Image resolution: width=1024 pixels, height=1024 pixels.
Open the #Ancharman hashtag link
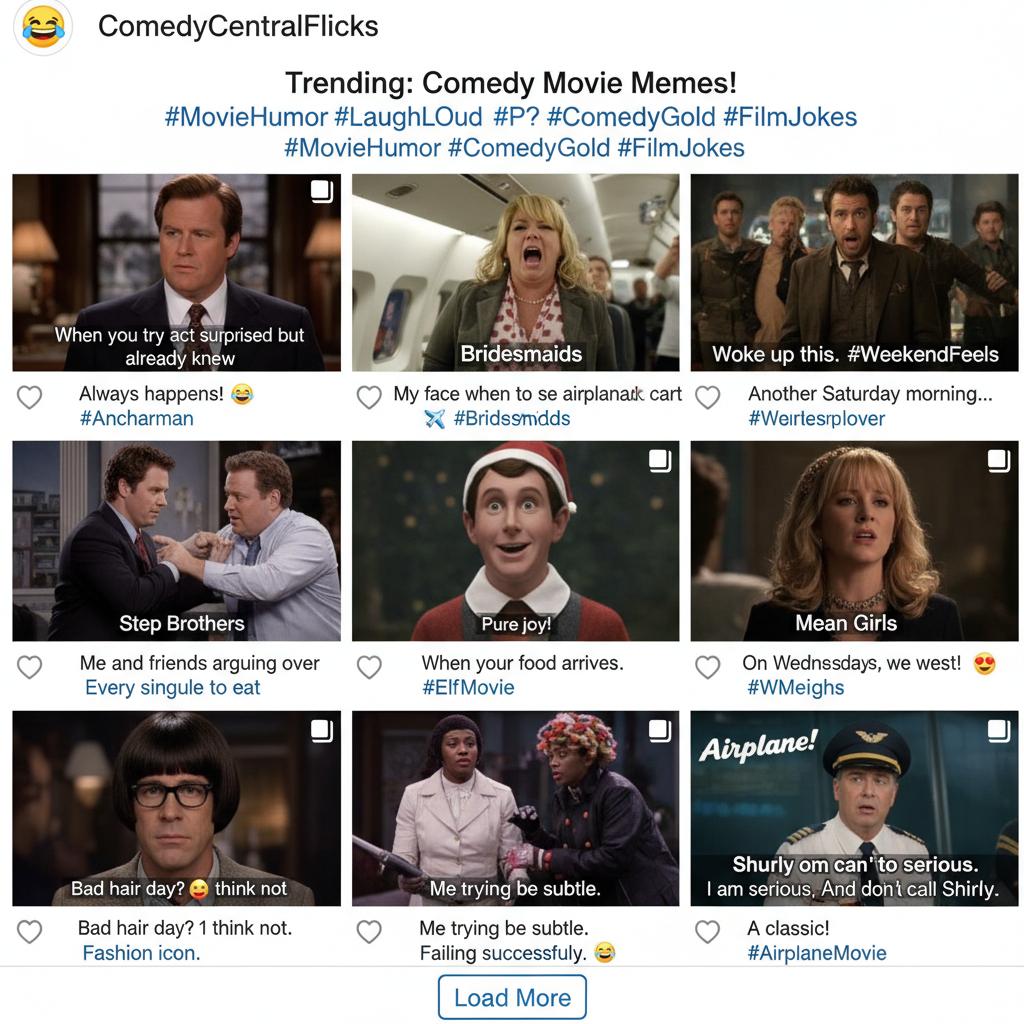(x=136, y=419)
